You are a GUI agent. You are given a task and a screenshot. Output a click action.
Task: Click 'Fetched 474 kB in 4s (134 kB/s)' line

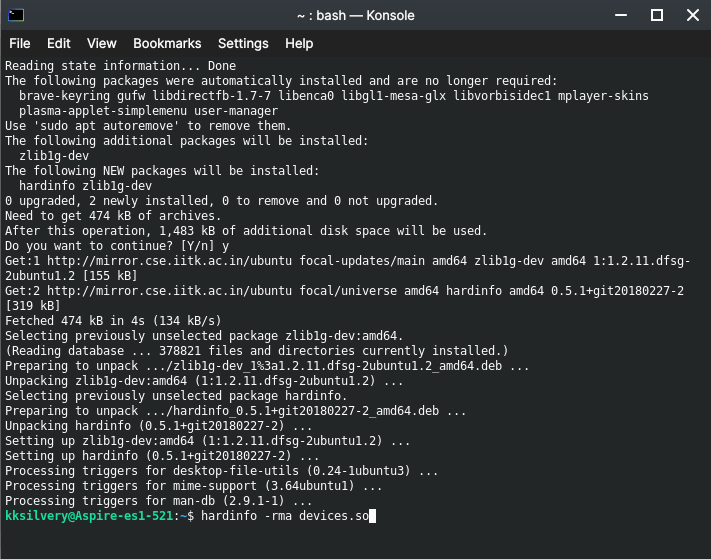click(x=113, y=321)
